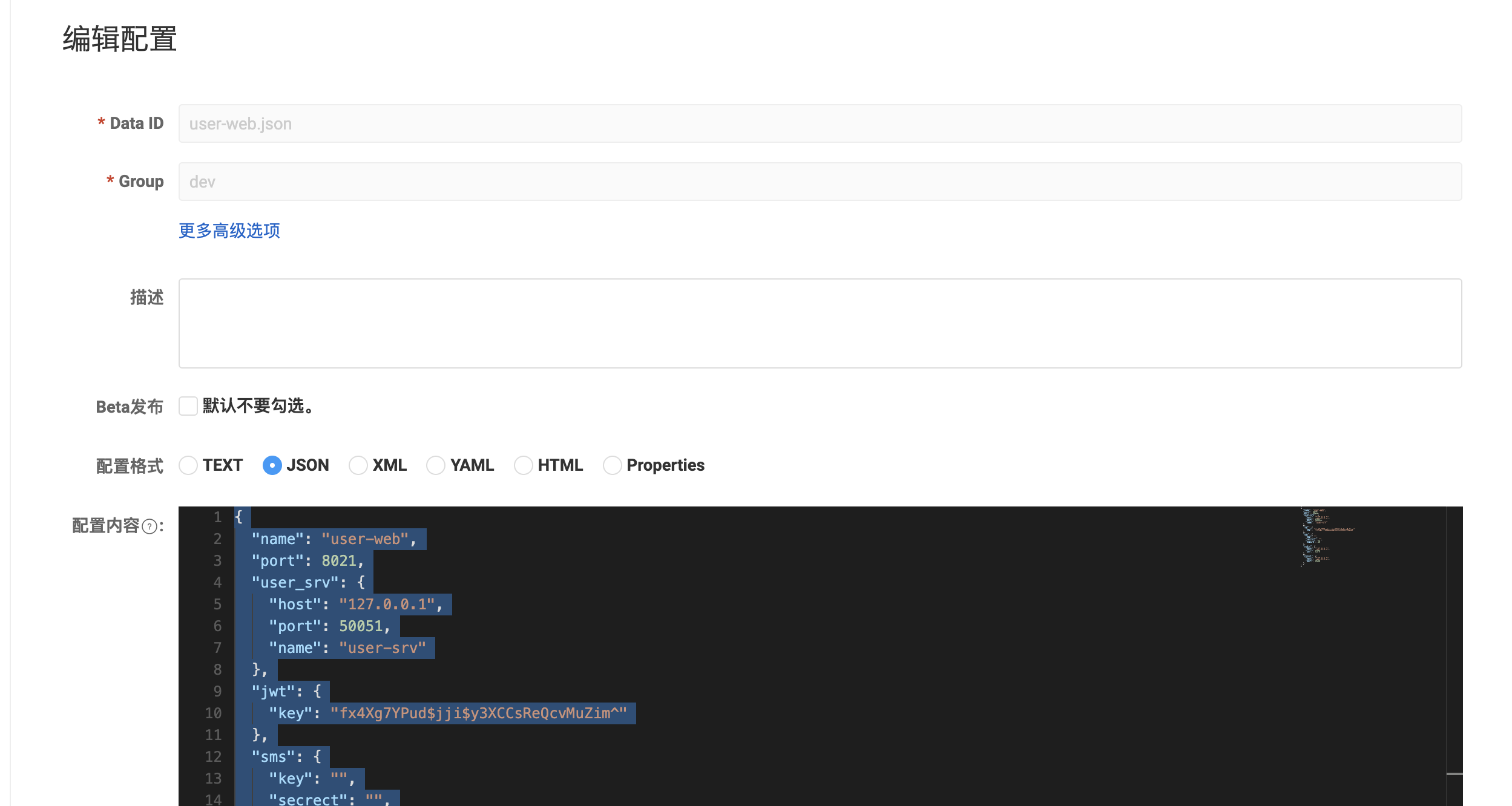The image size is (1512, 806).
Task: Click the Data ID input field
Action: pyautogui.click(x=820, y=123)
